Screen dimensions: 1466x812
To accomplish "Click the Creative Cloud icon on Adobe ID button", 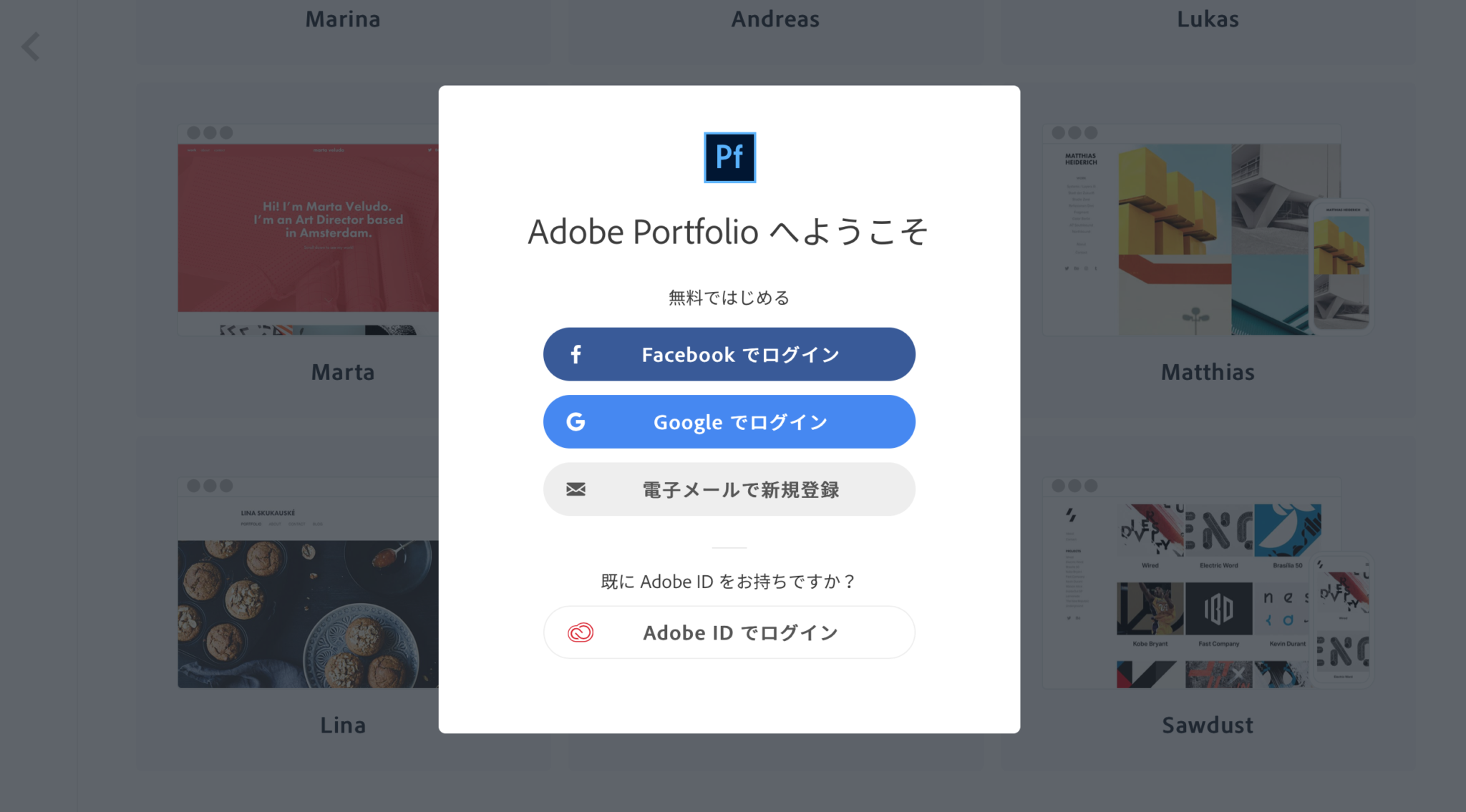I will point(581,632).
